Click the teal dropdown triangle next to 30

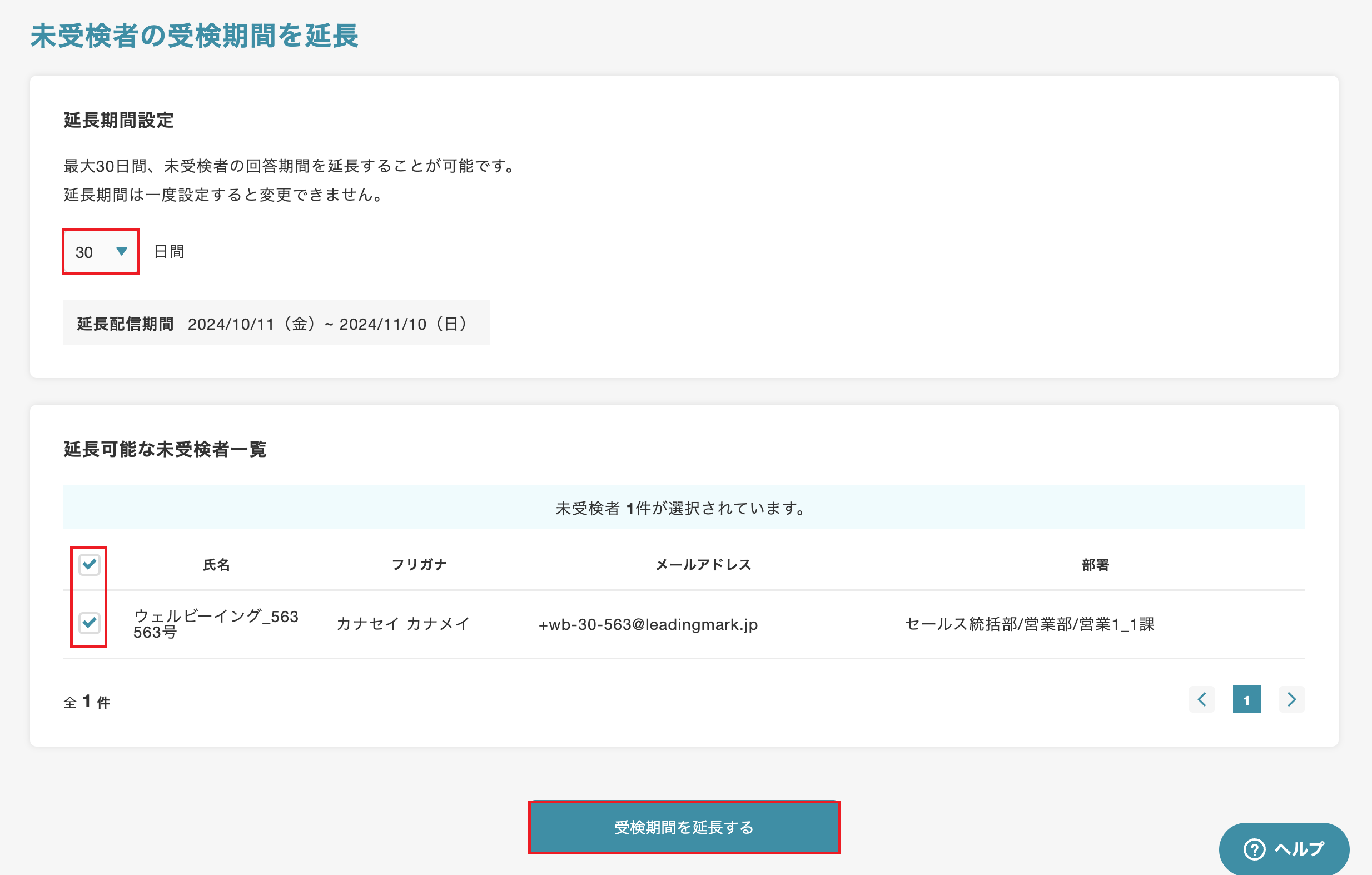coord(121,251)
